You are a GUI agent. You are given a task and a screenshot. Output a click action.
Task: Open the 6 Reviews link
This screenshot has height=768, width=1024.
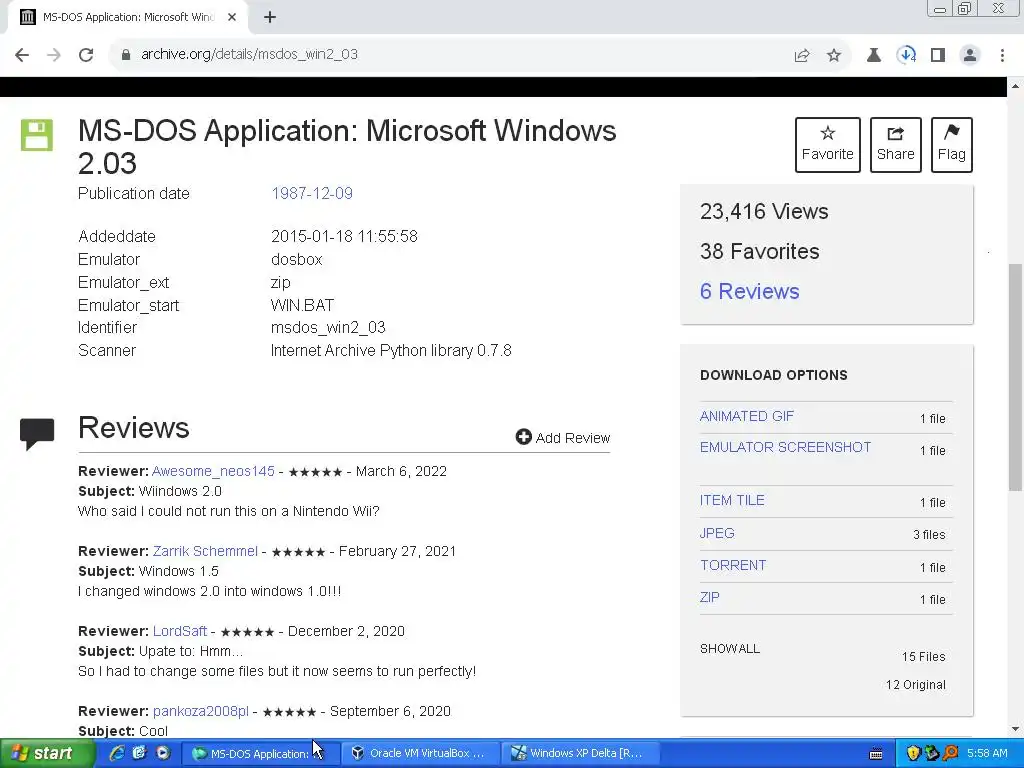749,291
